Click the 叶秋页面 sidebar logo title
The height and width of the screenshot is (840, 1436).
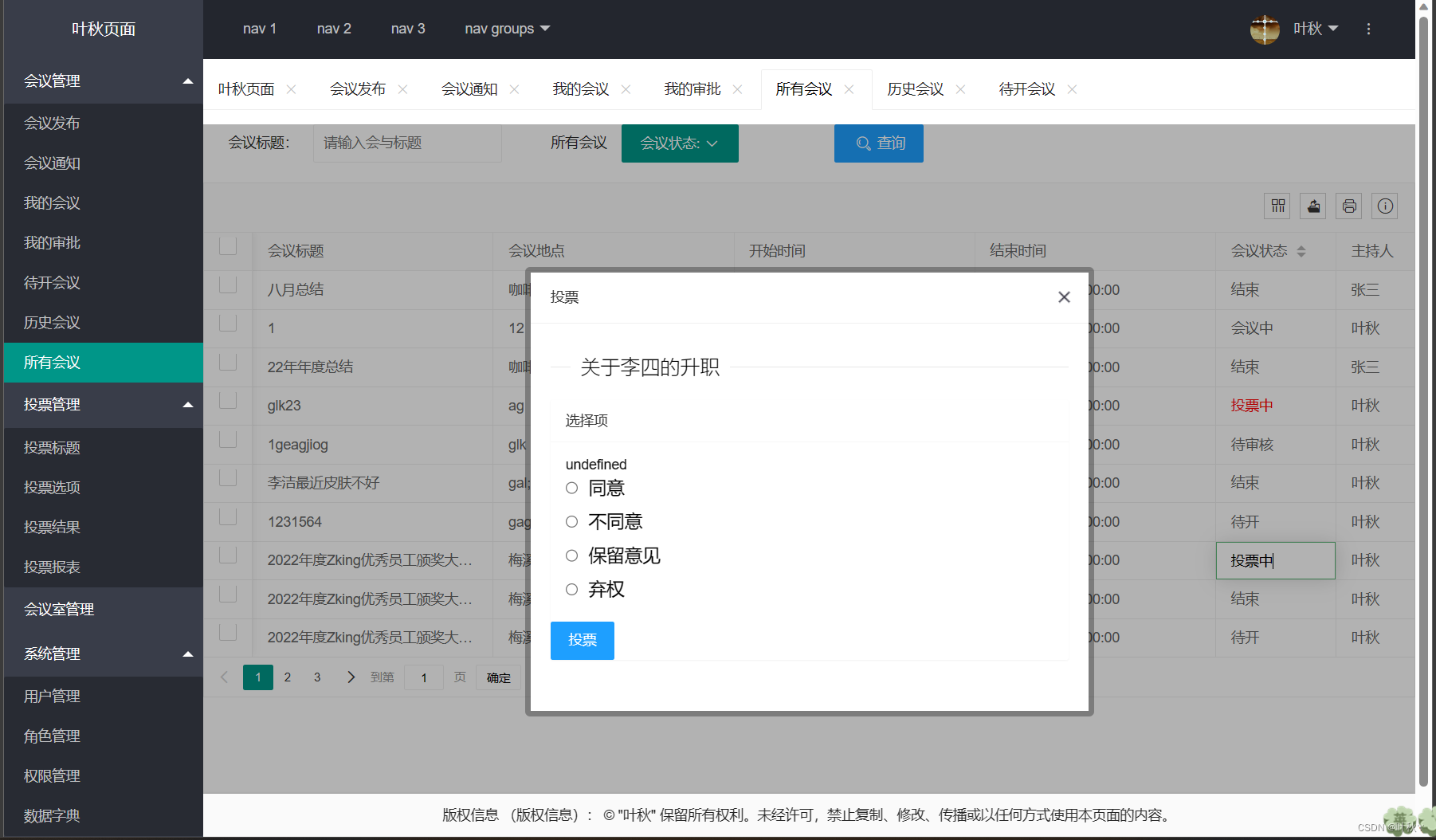click(104, 29)
